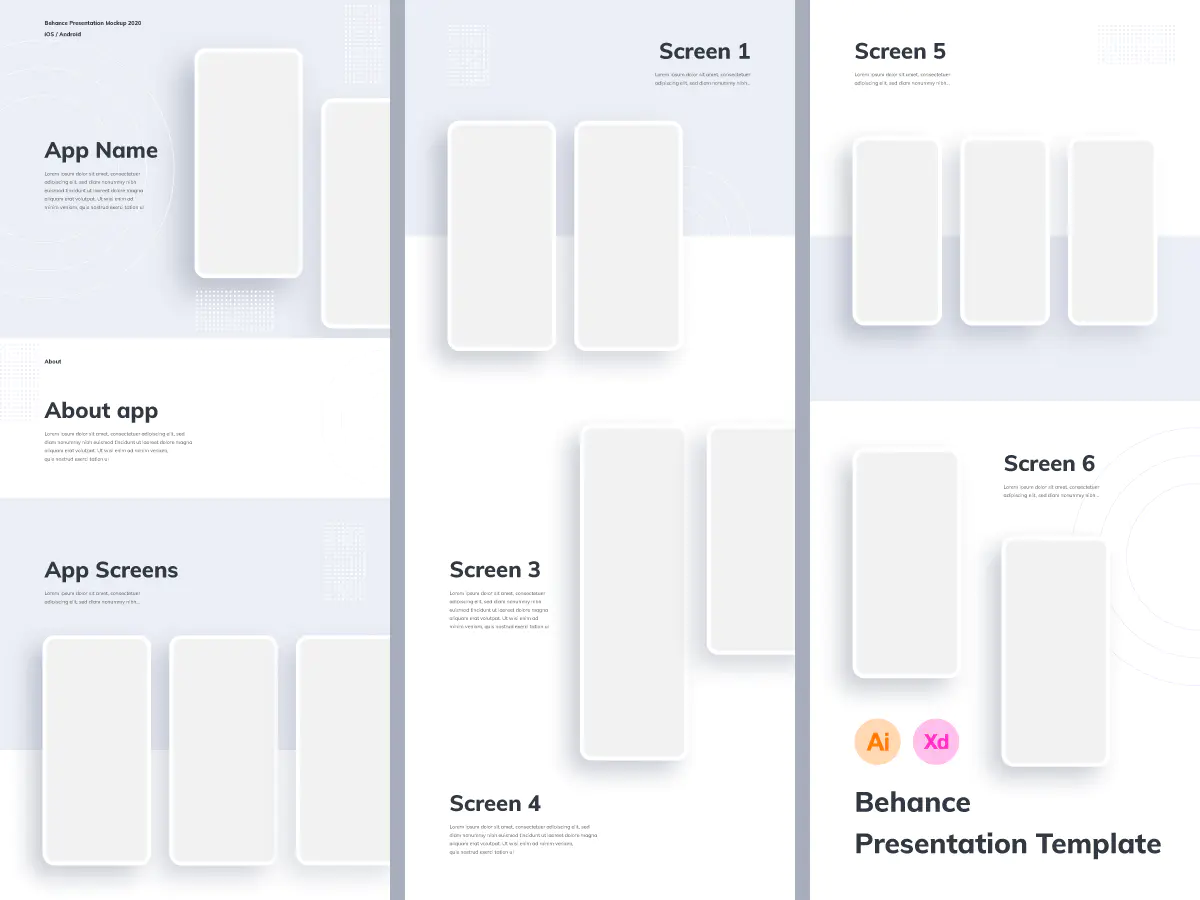Click the orange Ai Illustrator icon

[x=878, y=742]
